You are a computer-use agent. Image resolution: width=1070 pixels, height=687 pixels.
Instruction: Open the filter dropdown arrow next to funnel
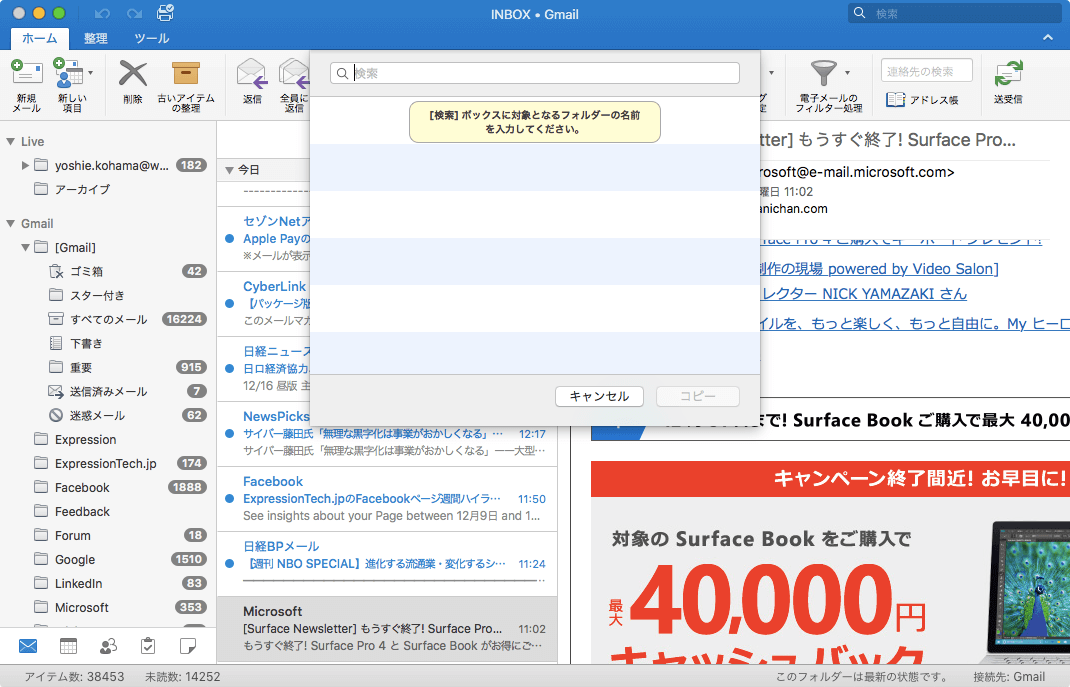[848, 73]
